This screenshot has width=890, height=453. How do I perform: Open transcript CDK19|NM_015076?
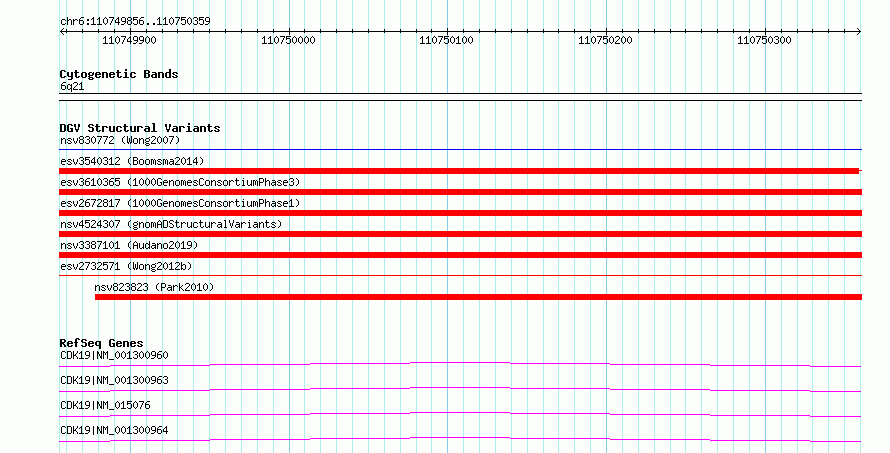pos(105,405)
